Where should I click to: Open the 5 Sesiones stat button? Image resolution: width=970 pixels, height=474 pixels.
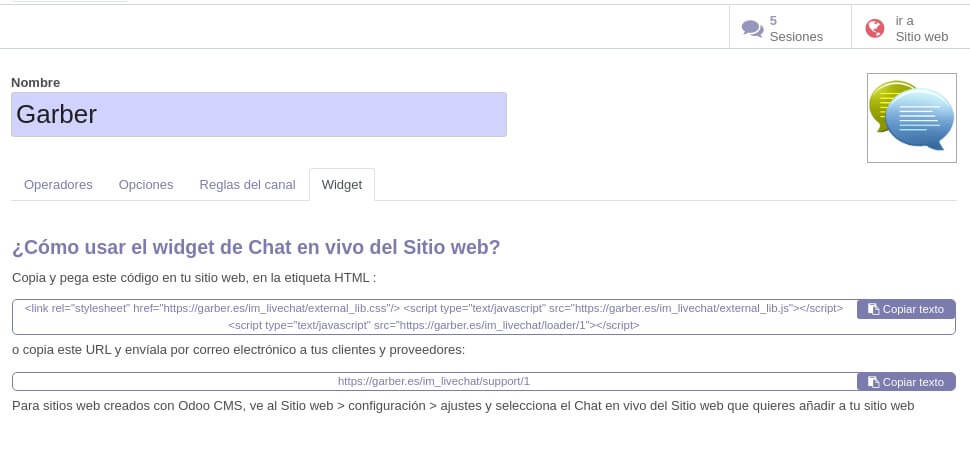click(790, 28)
